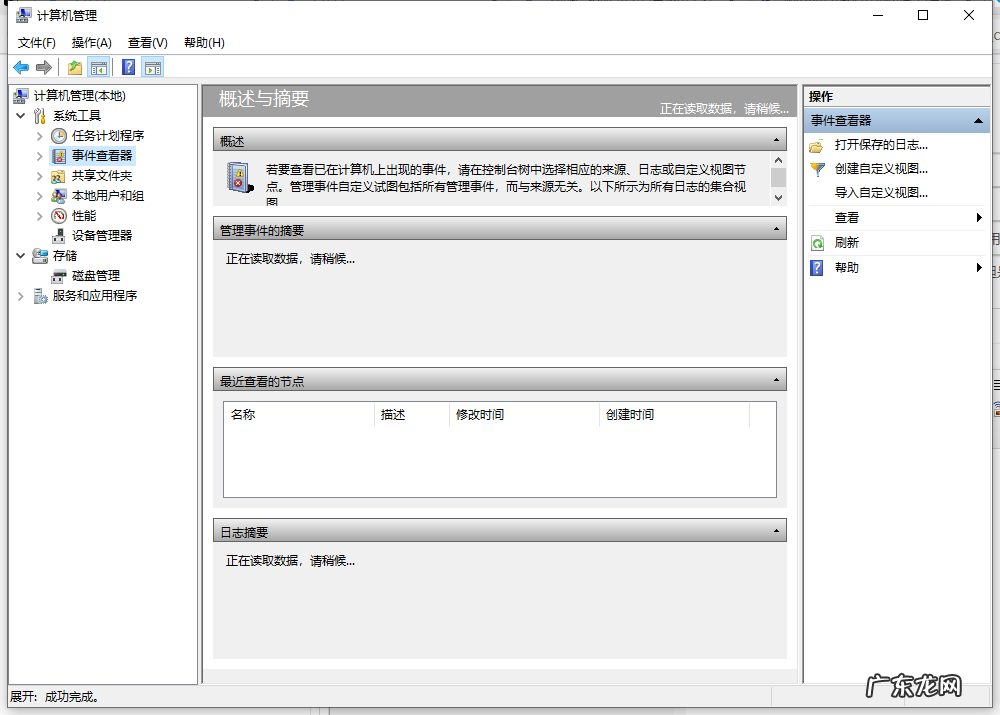Collapse the 日志摘要 section header

[x=776, y=531]
